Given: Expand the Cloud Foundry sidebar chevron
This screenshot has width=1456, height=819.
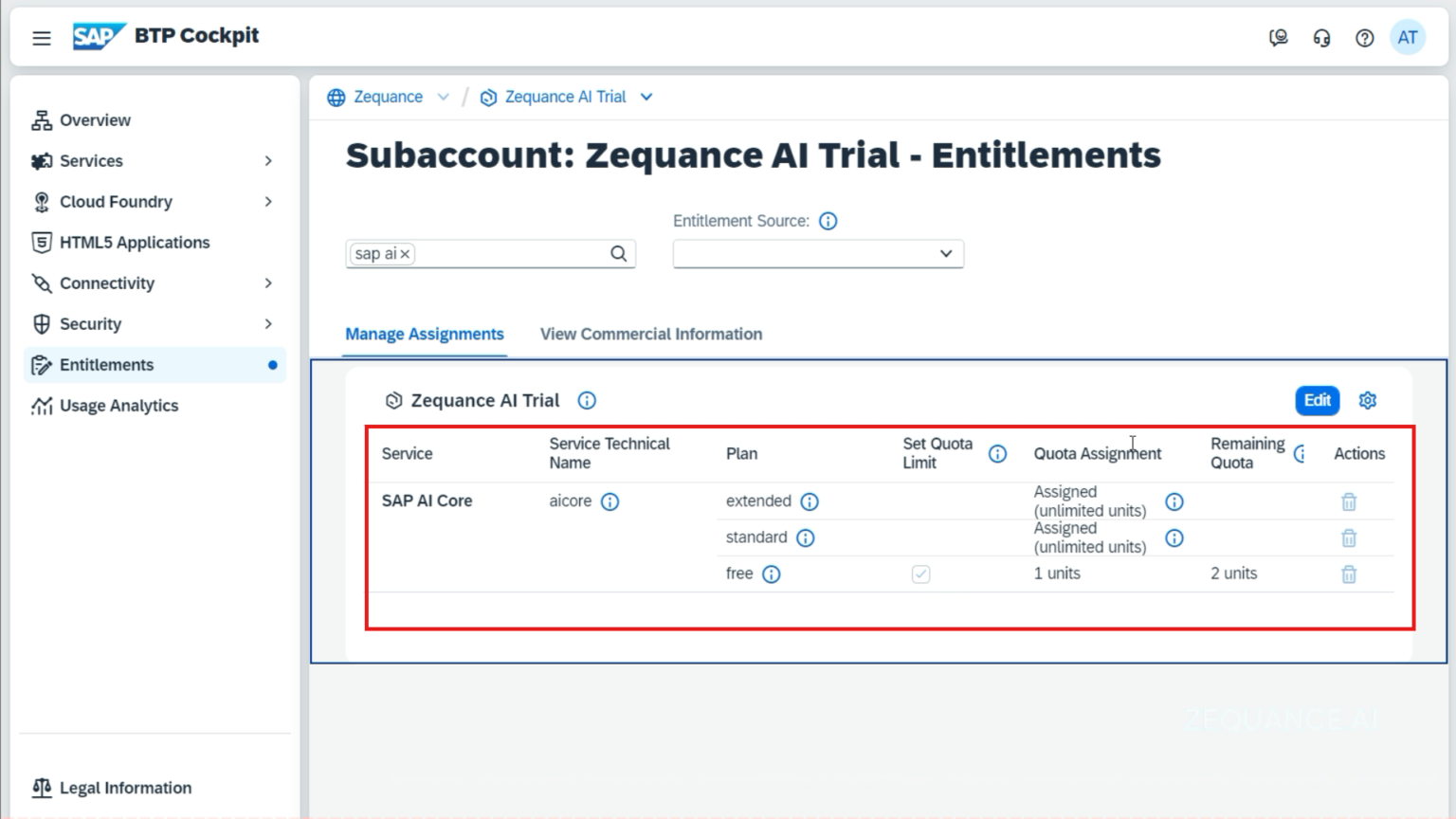Looking at the screenshot, I should [268, 202].
